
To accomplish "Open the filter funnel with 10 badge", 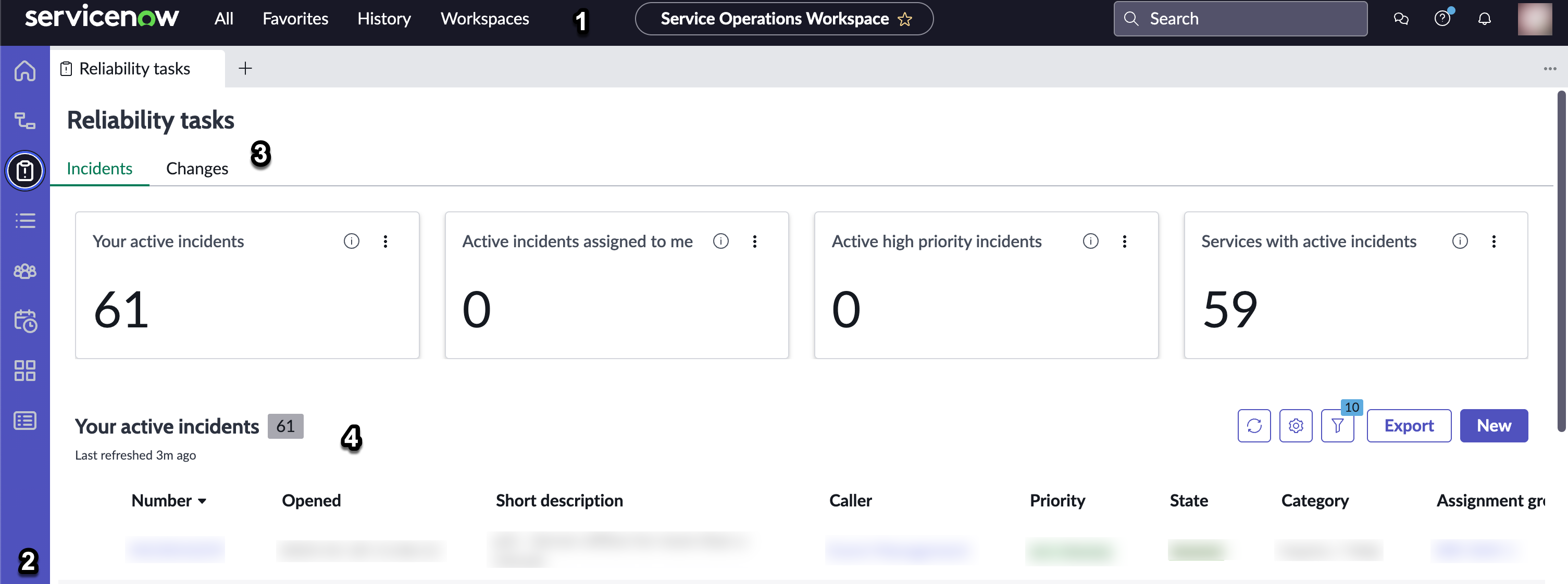I will point(1337,426).
